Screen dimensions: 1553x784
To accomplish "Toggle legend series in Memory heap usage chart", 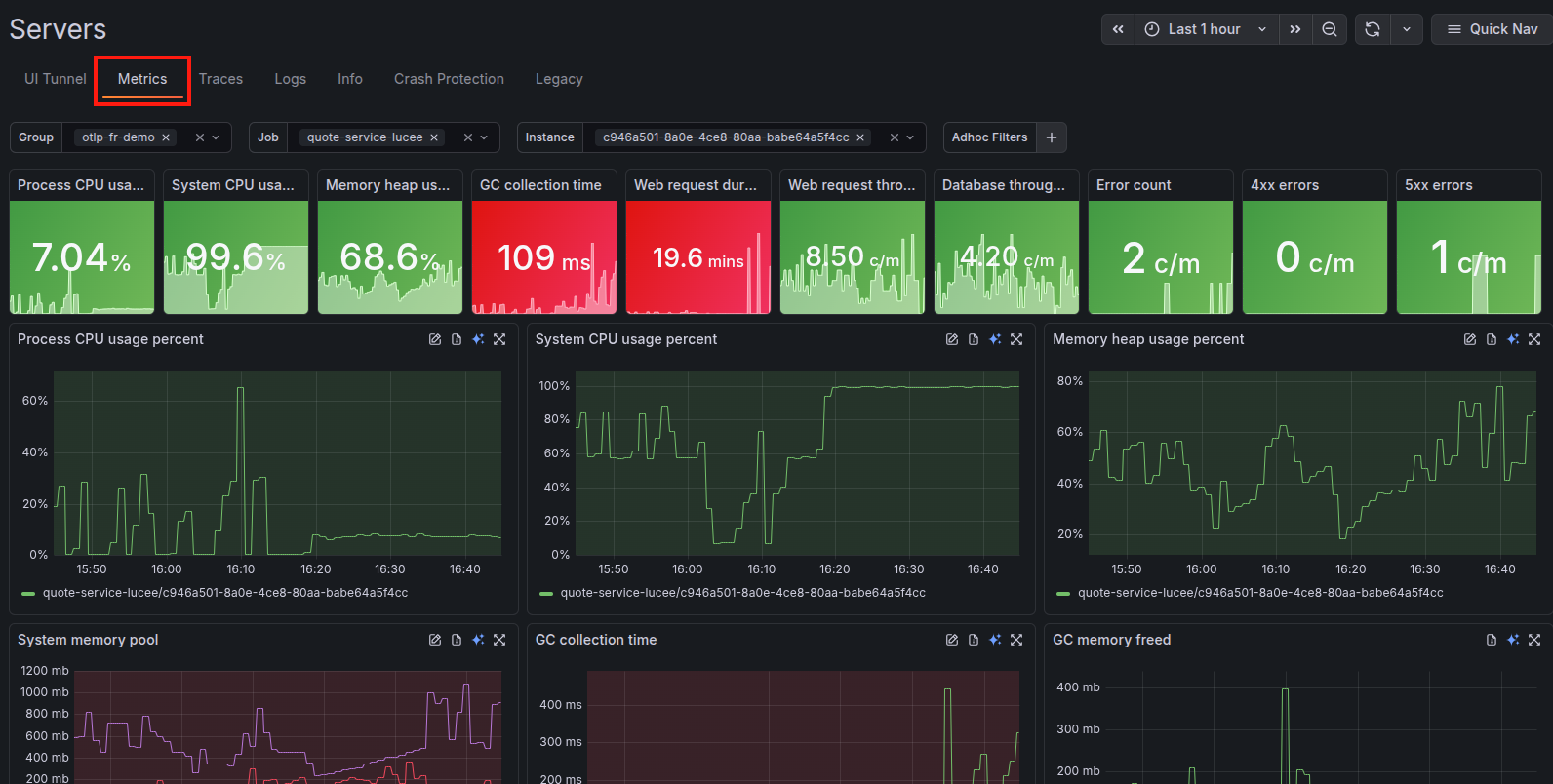I will [1259, 593].
